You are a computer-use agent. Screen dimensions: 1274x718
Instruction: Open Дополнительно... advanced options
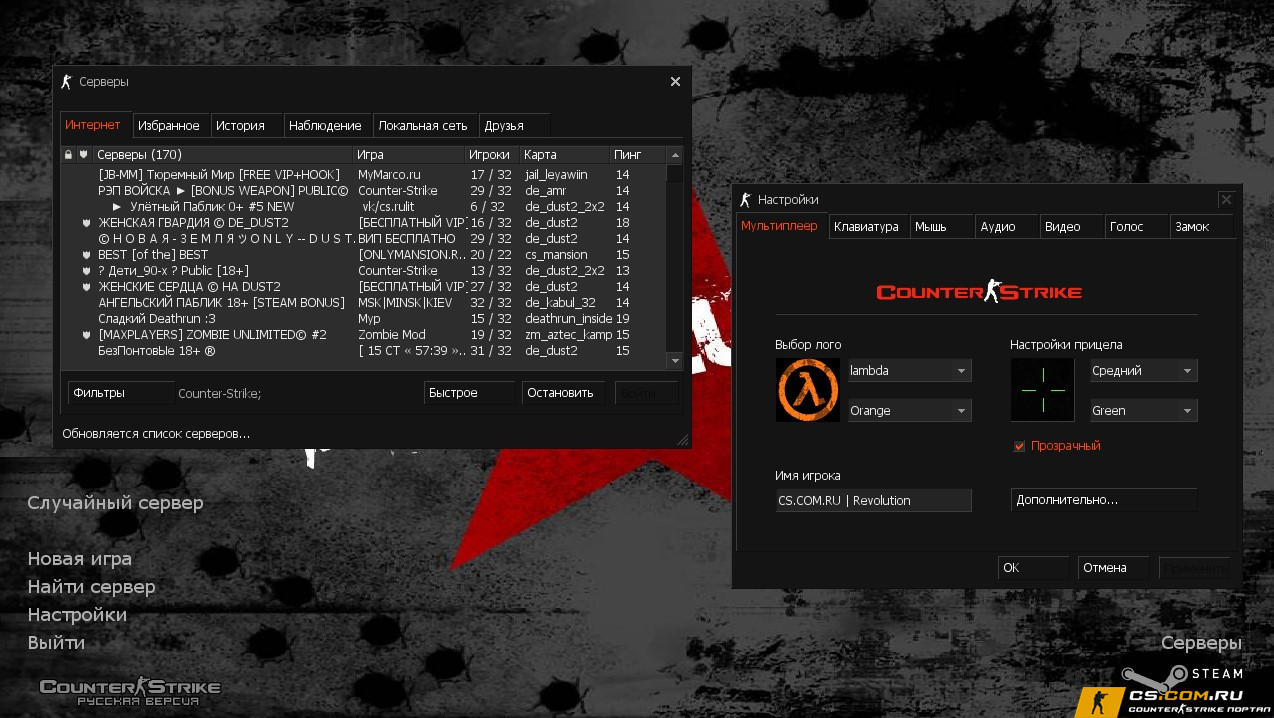pyautogui.click(x=1104, y=500)
